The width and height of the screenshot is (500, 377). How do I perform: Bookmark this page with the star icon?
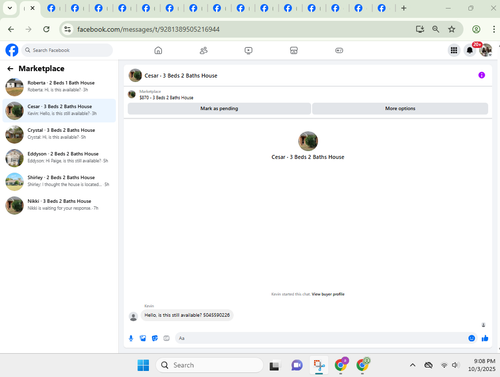click(452, 29)
